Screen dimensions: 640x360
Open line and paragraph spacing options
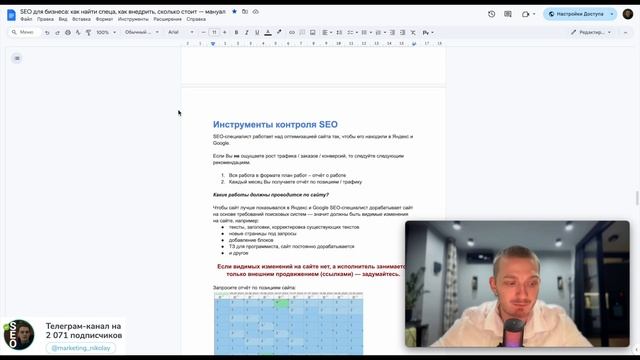click(339, 32)
